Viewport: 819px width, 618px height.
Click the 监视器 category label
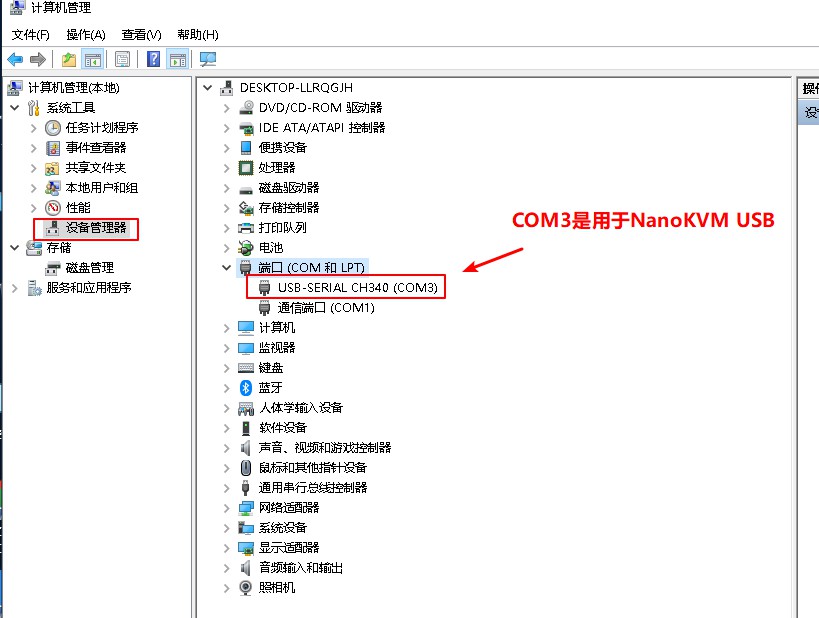tap(277, 348)
